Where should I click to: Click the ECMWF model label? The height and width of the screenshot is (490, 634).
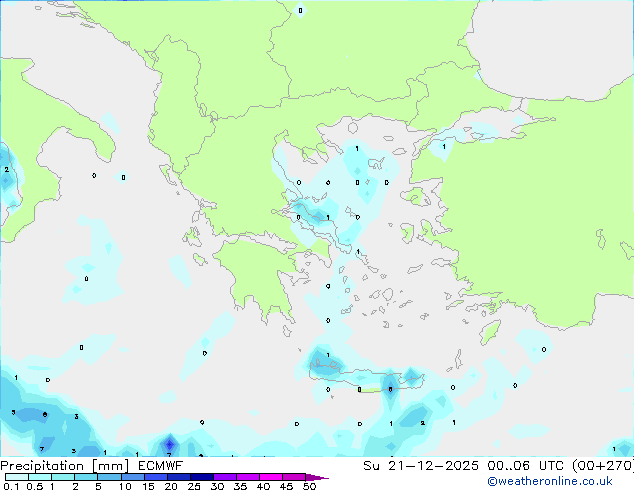161,466
